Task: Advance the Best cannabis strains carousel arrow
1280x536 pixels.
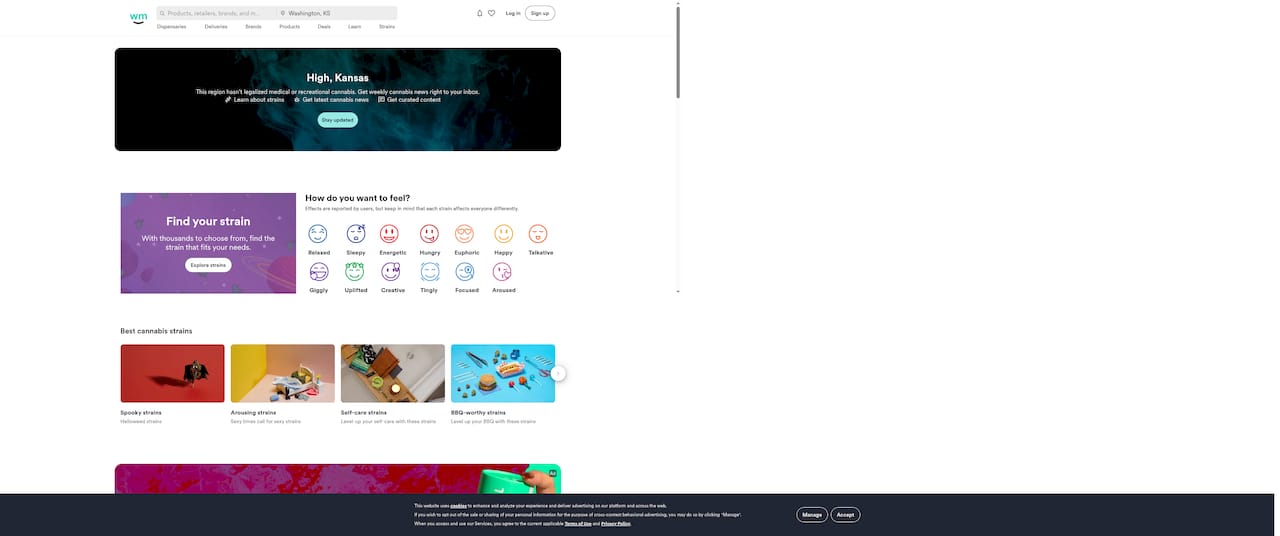Action: pos(558,373)
